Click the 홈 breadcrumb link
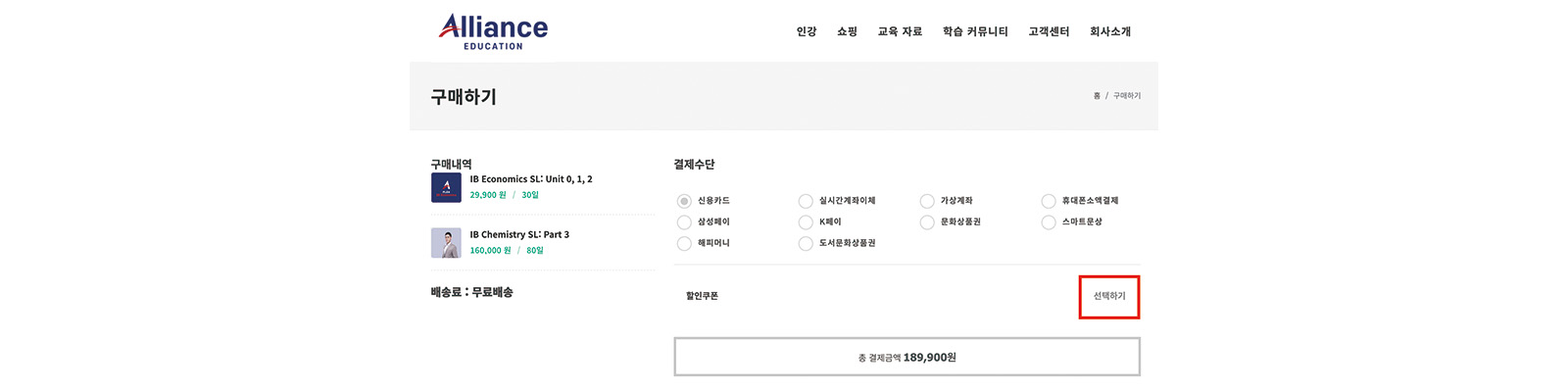This screenshot has width=1568, height=392. point(1097,96)
